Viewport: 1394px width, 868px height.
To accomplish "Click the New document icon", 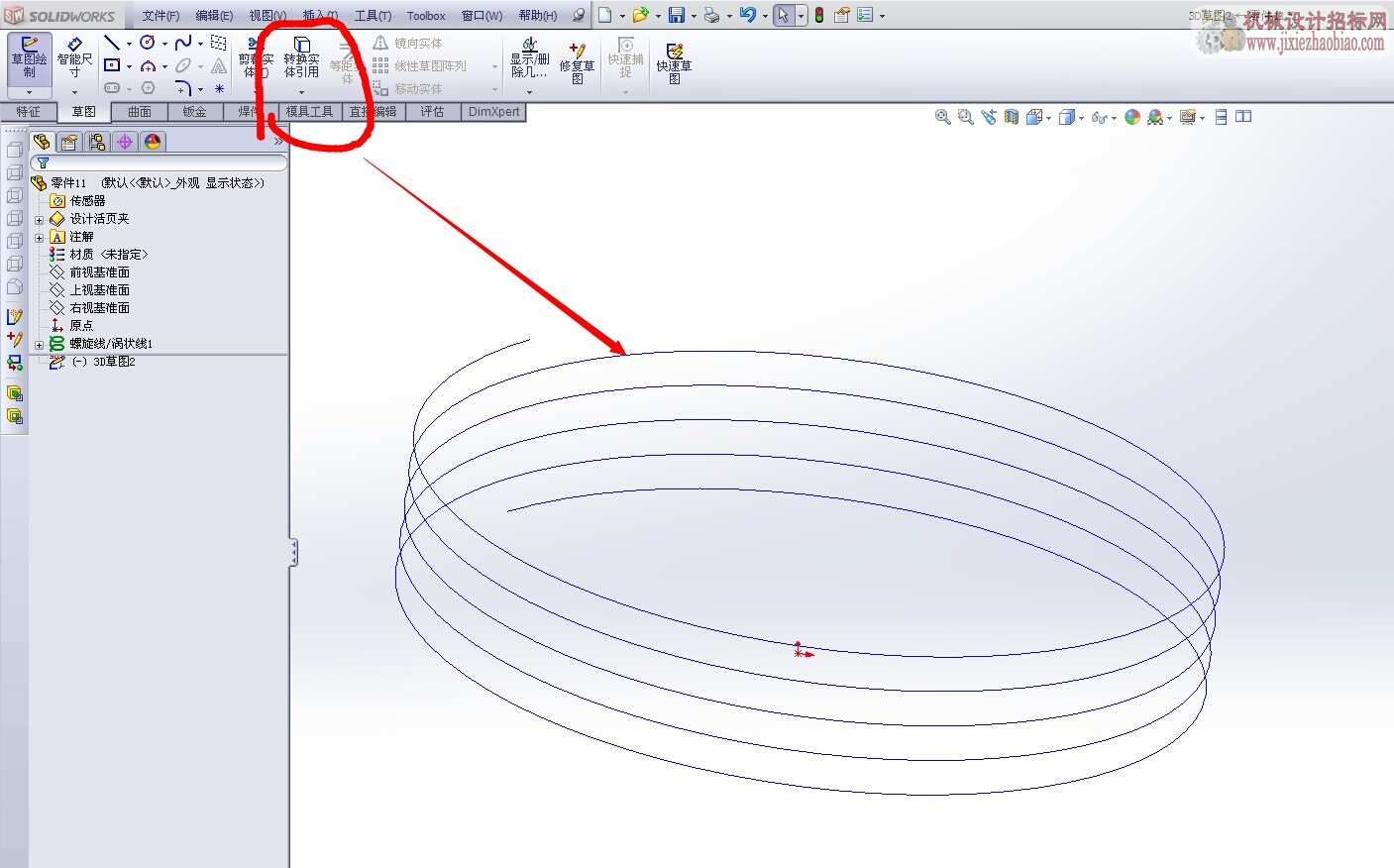I will [x=604, y=15].
